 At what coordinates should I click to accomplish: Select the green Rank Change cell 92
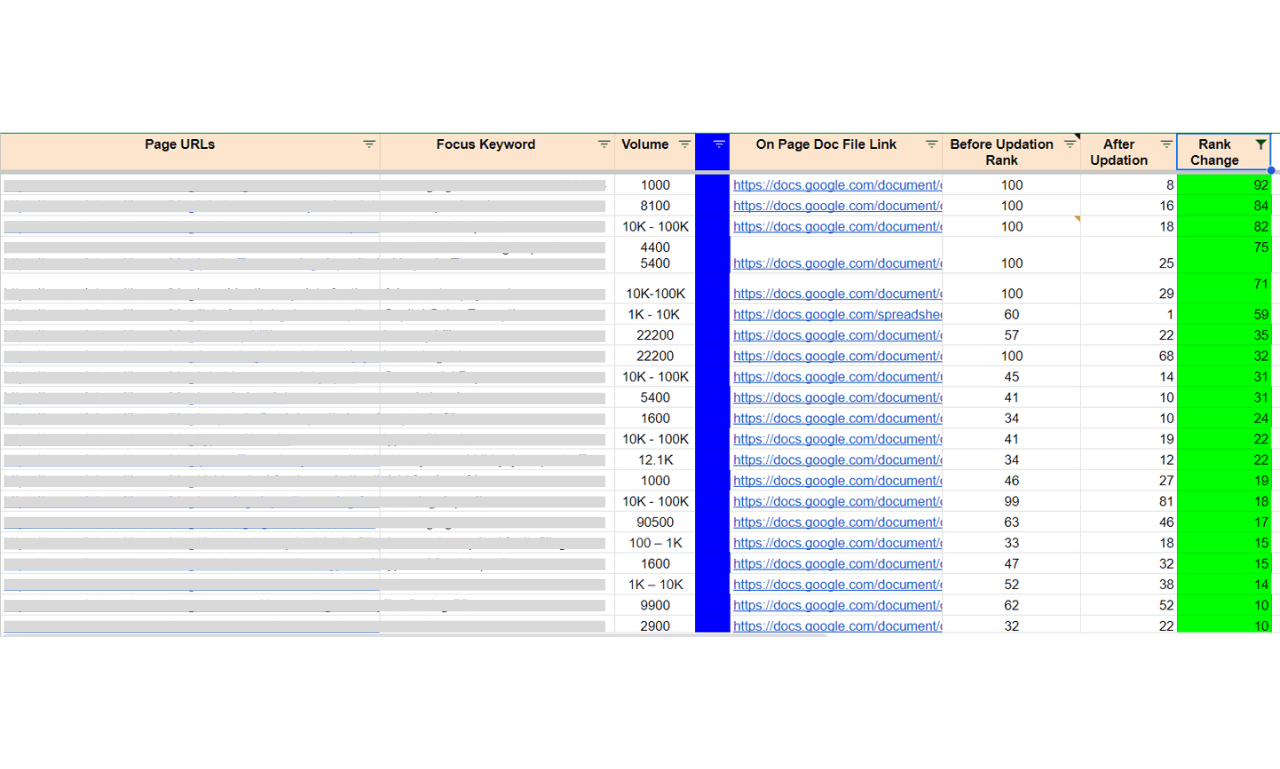pyautogui.click(x=1224, y=185)
